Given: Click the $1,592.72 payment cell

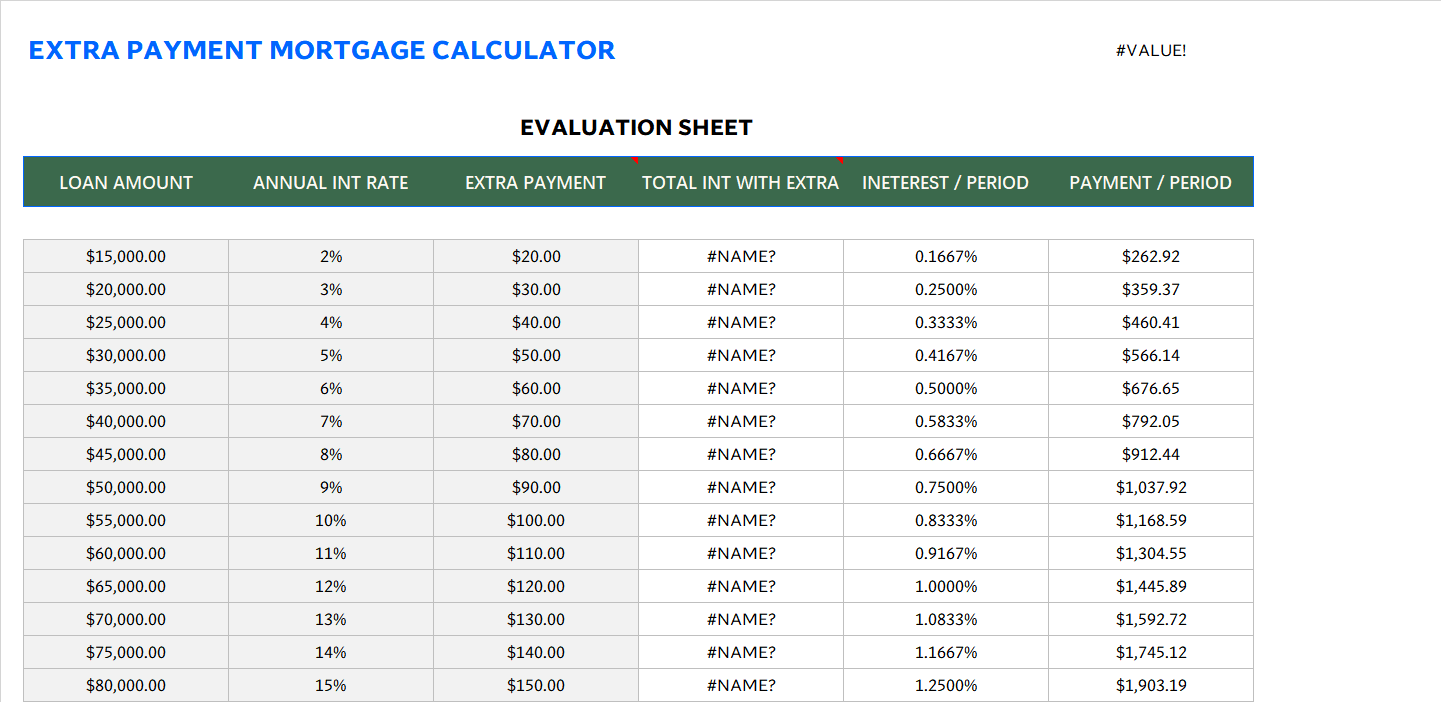Looking at the screenshot, I should (x=1151, y=619).
